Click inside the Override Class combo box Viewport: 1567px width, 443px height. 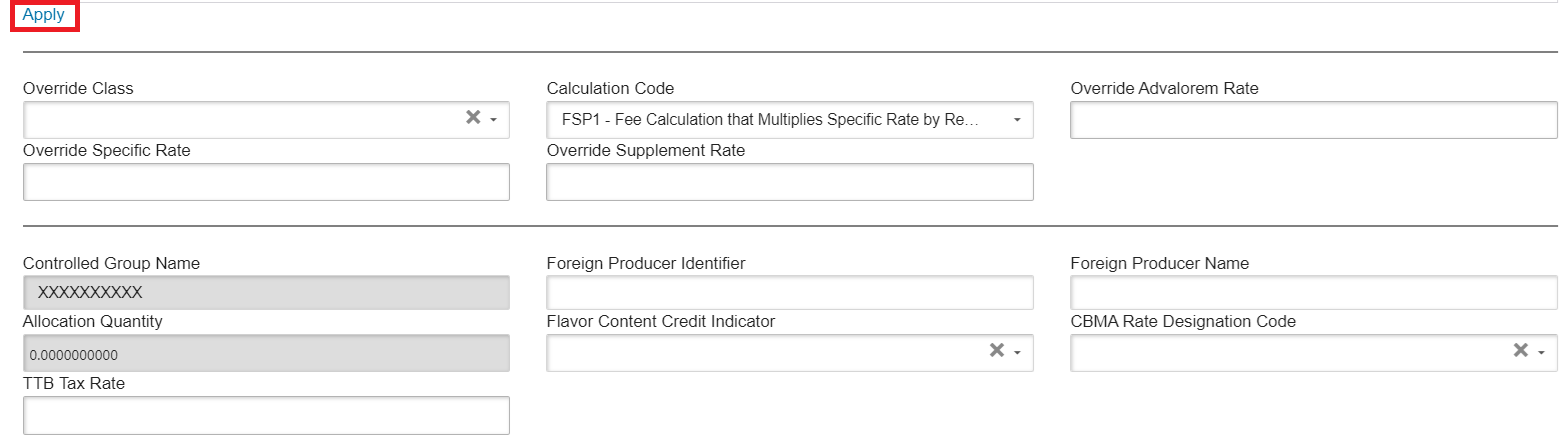click(x=240, y=120)
